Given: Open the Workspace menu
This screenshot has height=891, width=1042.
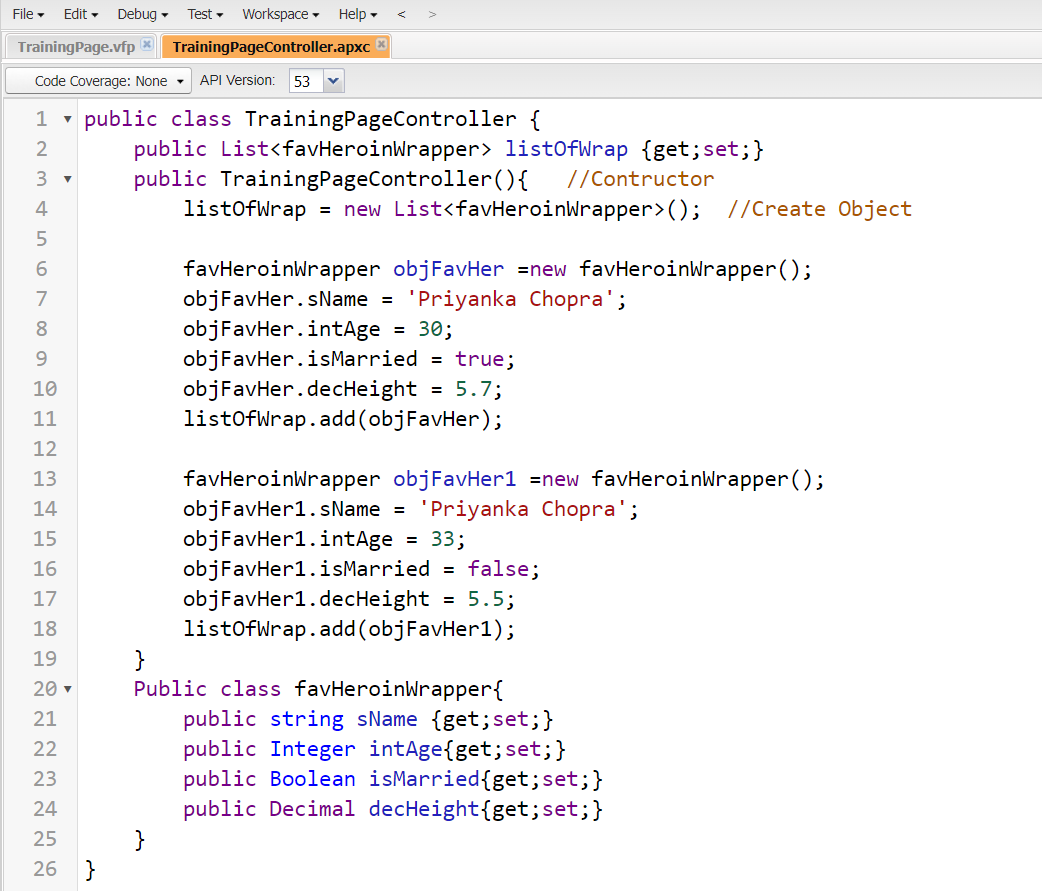Looking at the screenshot, I should 280,15.
